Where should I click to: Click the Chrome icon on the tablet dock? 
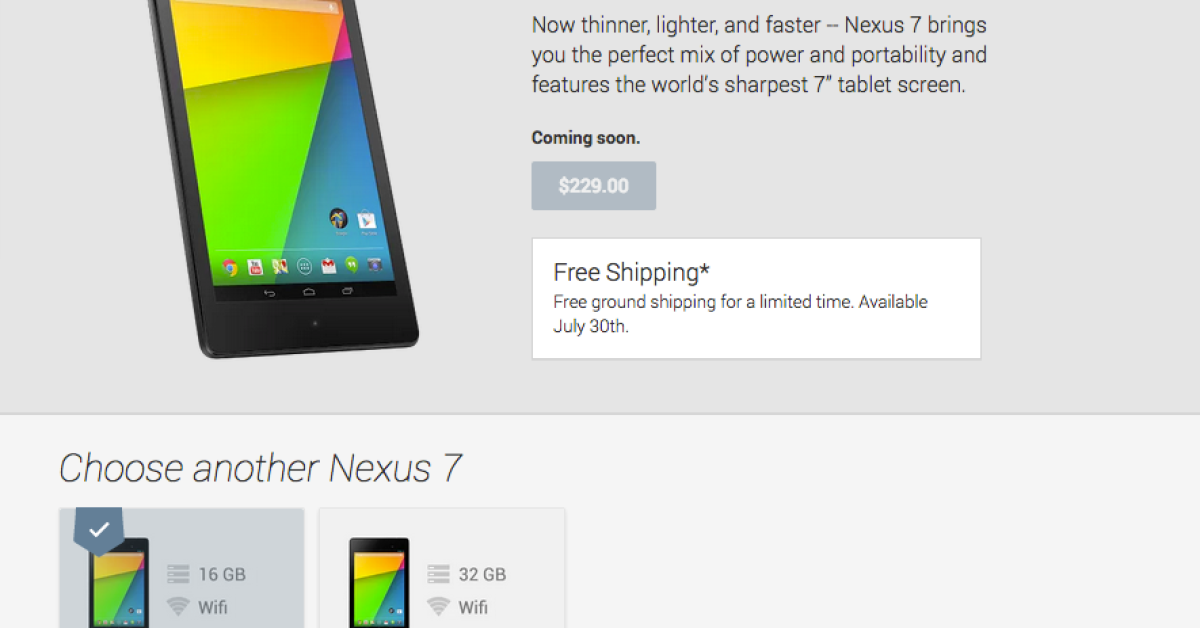[x=230, y=268]
